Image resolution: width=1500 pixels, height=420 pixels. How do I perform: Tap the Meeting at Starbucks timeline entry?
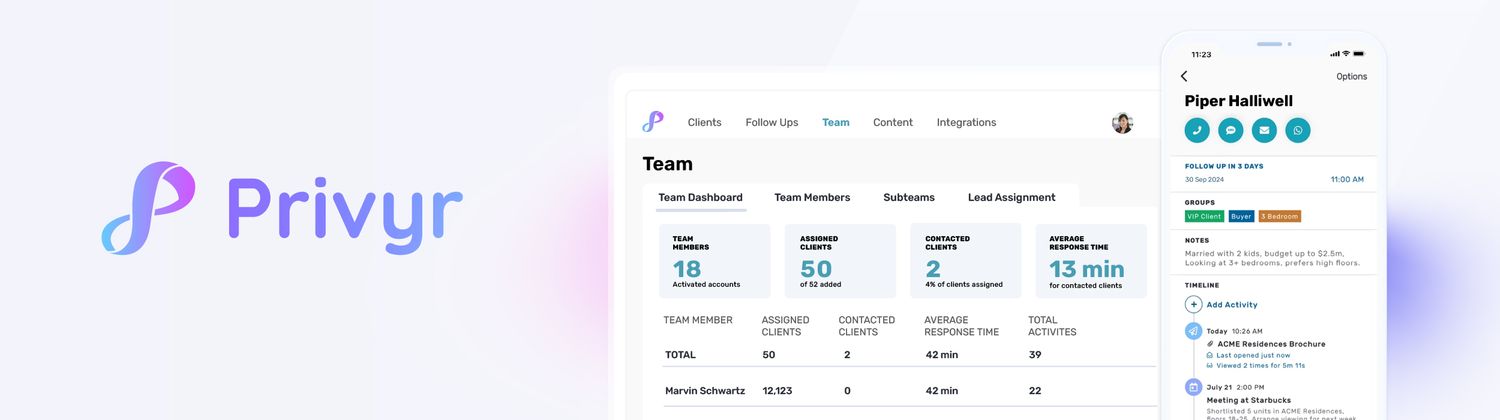tap(1248, 400)
